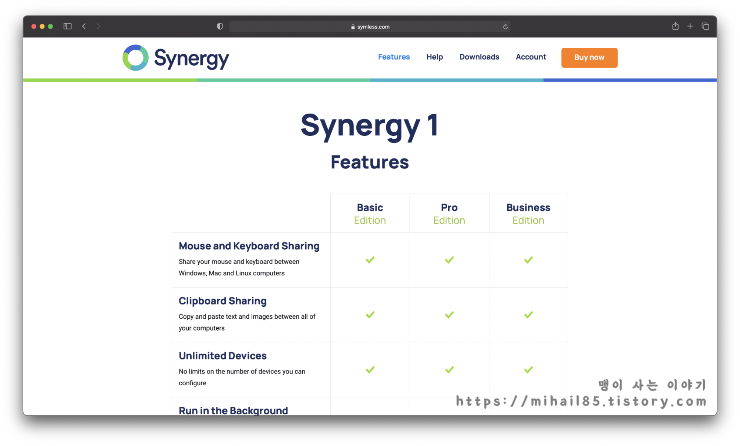This screenshot has height=446, width=740.
Task: Toggle the Safari sidebar button
Action: click(67, 26)
